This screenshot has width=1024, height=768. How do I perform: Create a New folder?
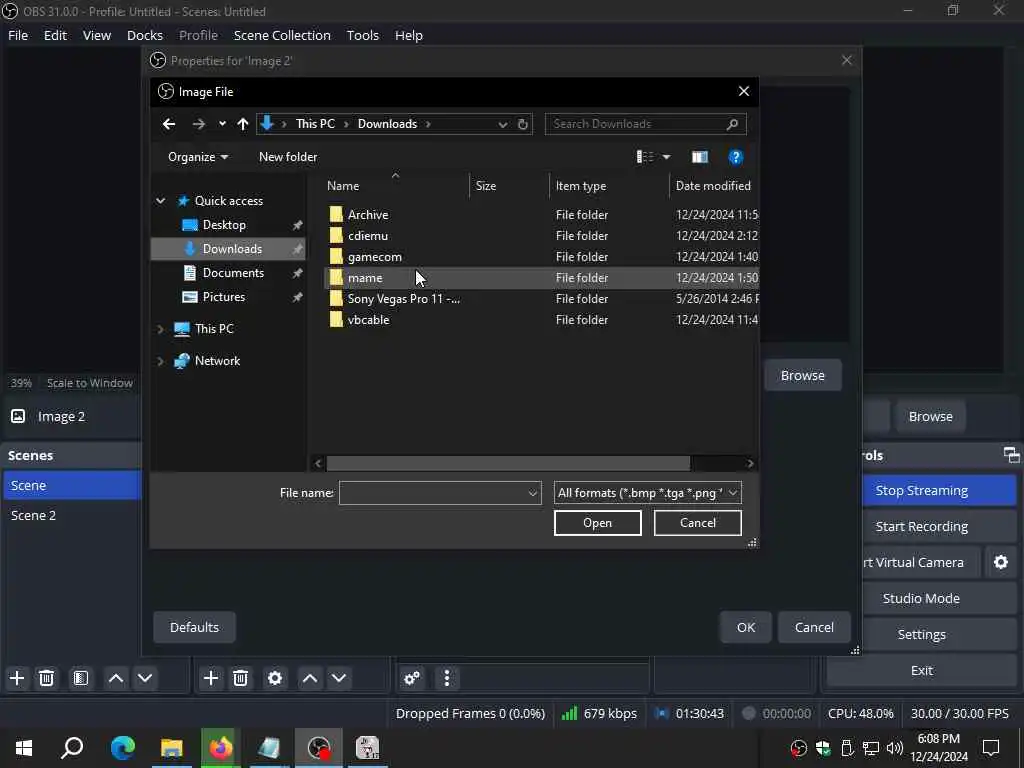(288, 157)
